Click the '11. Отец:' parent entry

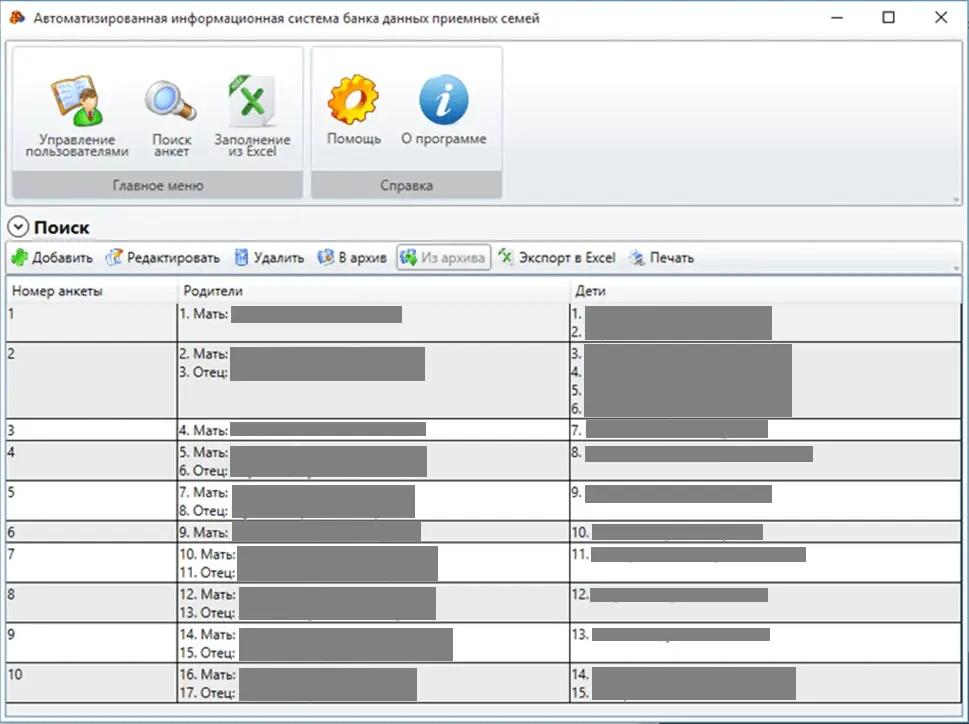pos(208,573)
